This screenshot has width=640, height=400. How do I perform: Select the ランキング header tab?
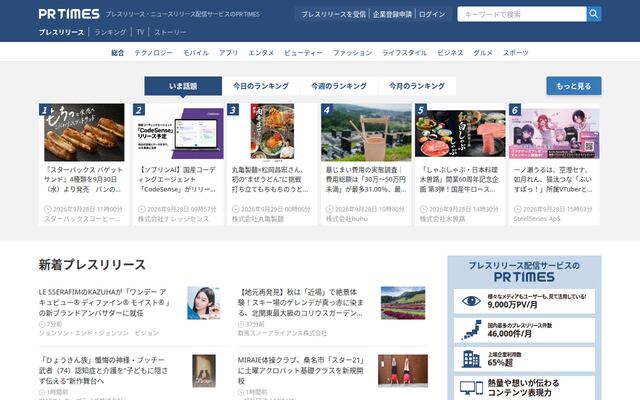coord(110,32)
